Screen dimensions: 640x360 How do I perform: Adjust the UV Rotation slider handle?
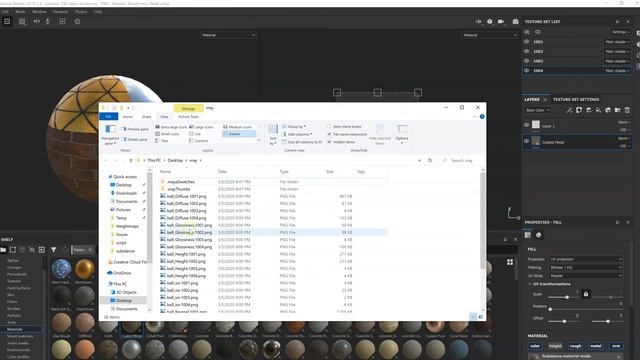pyautogui.click(x=550, y=309)
